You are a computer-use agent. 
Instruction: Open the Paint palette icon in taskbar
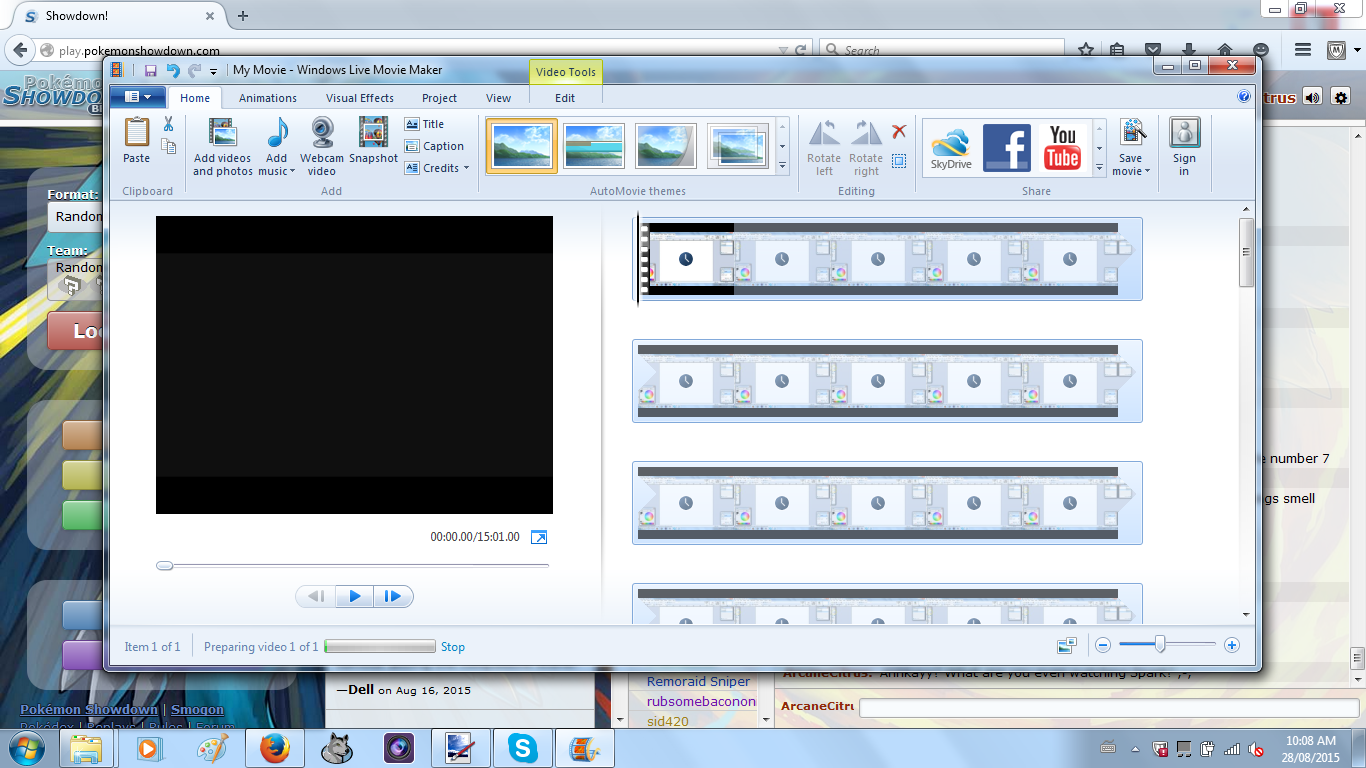(212, 748)
